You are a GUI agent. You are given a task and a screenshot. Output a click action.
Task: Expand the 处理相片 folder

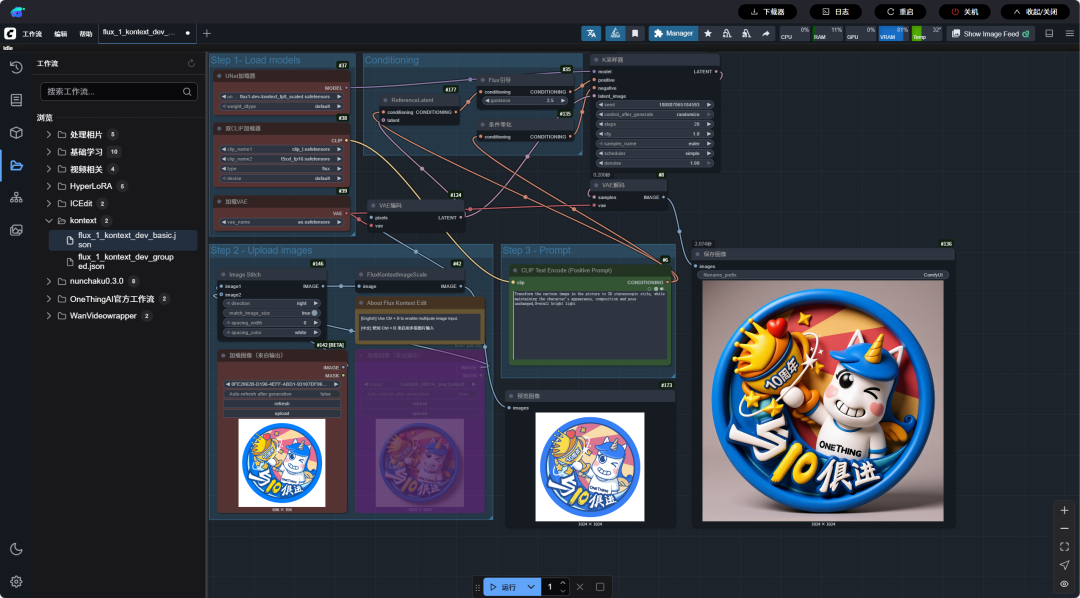49,134
